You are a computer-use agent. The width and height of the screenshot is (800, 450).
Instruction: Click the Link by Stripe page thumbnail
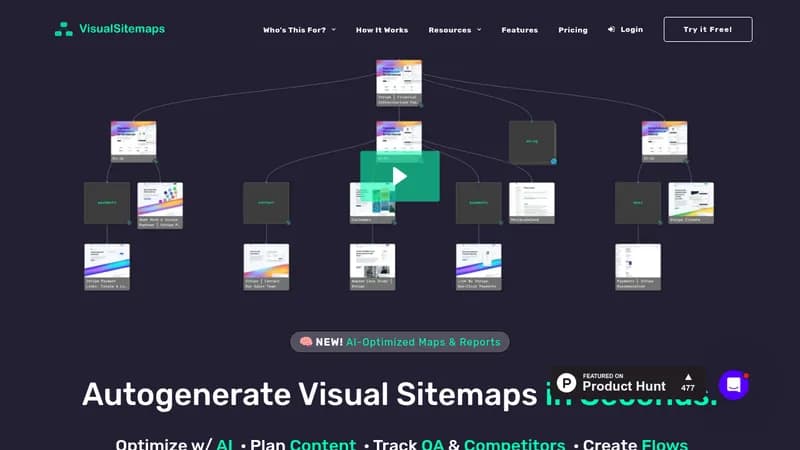pos(479,267)
